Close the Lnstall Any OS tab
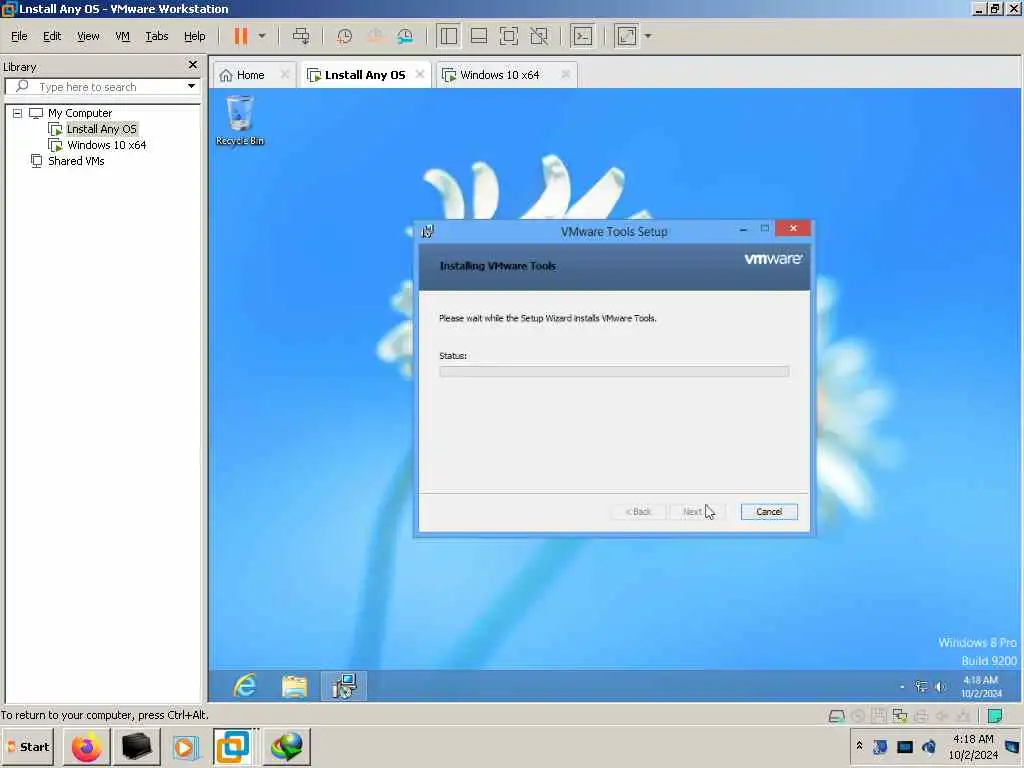This screenshot has width=1024, height=768. (x=420, y=74)
